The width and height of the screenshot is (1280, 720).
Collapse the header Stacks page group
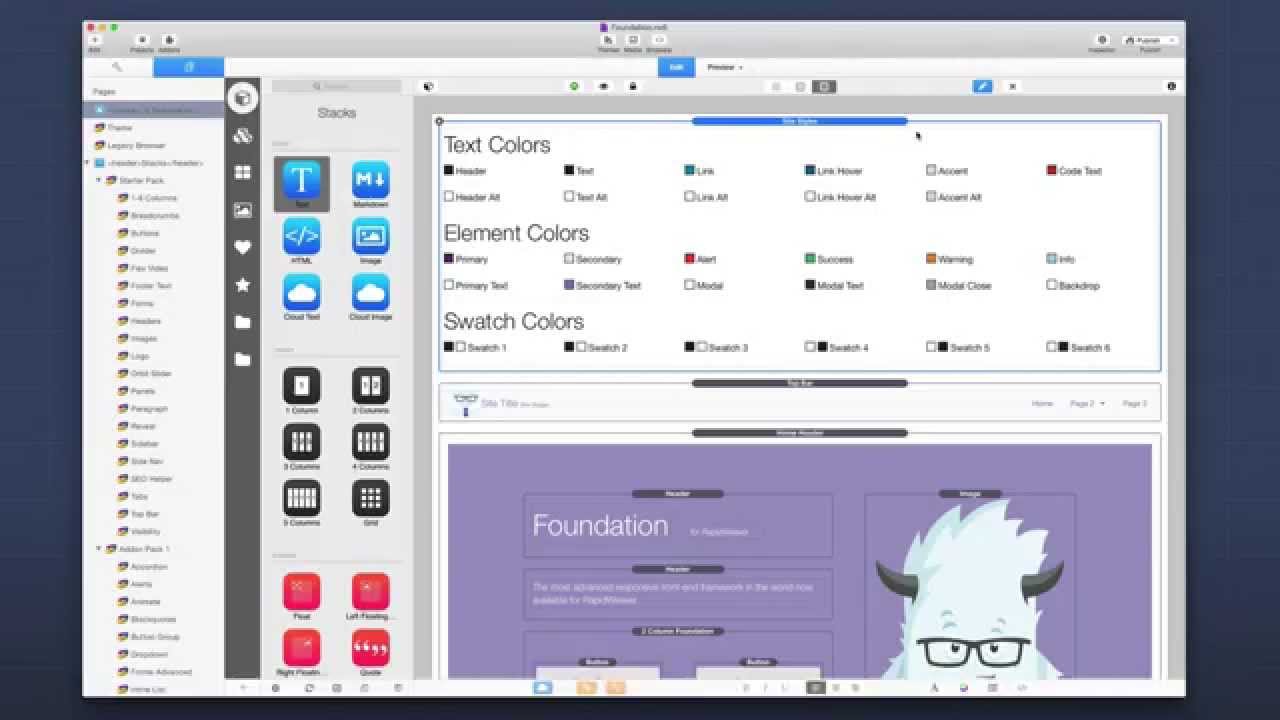[88, 162]
